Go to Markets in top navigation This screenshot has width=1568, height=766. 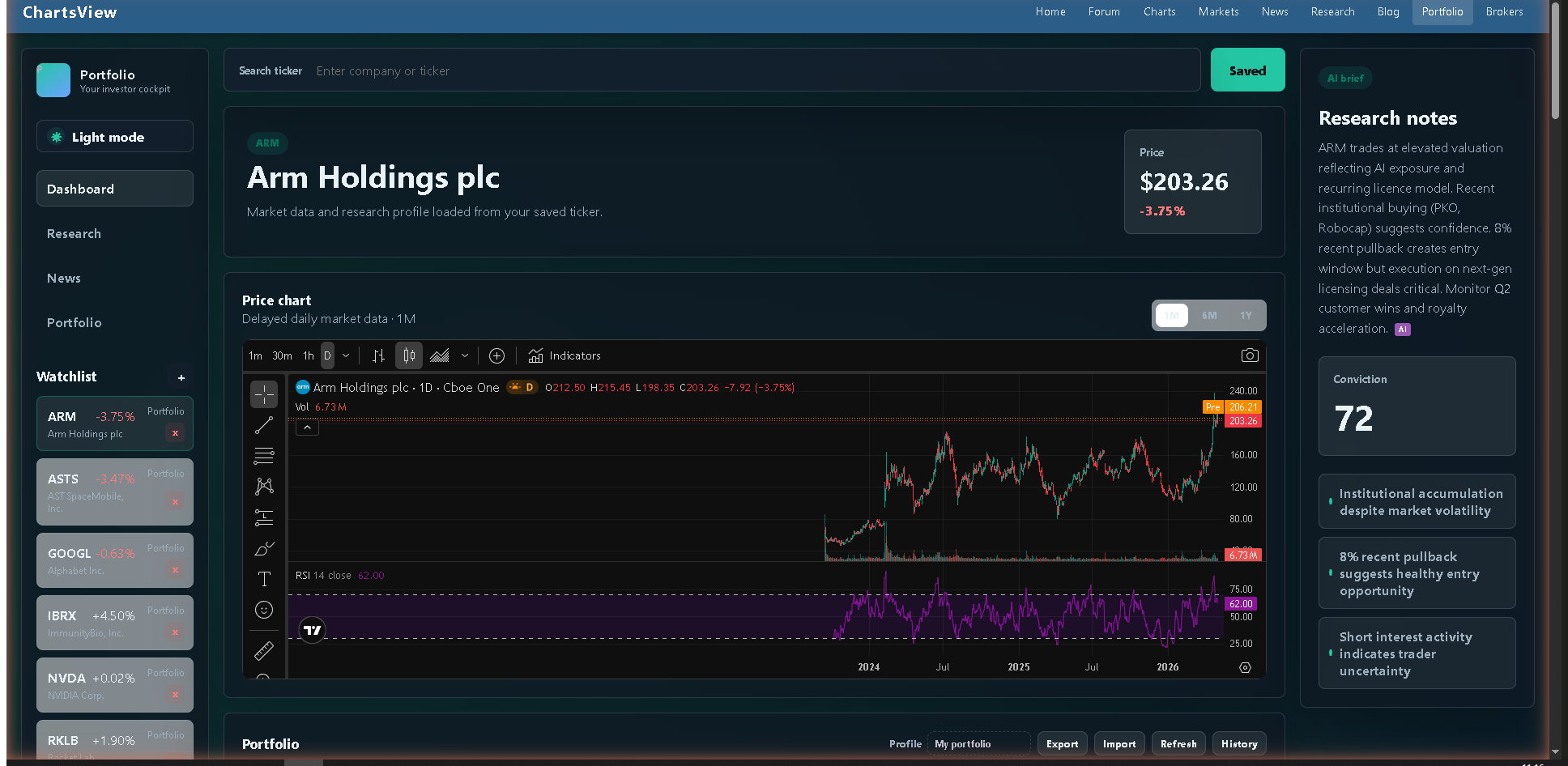1219,12
